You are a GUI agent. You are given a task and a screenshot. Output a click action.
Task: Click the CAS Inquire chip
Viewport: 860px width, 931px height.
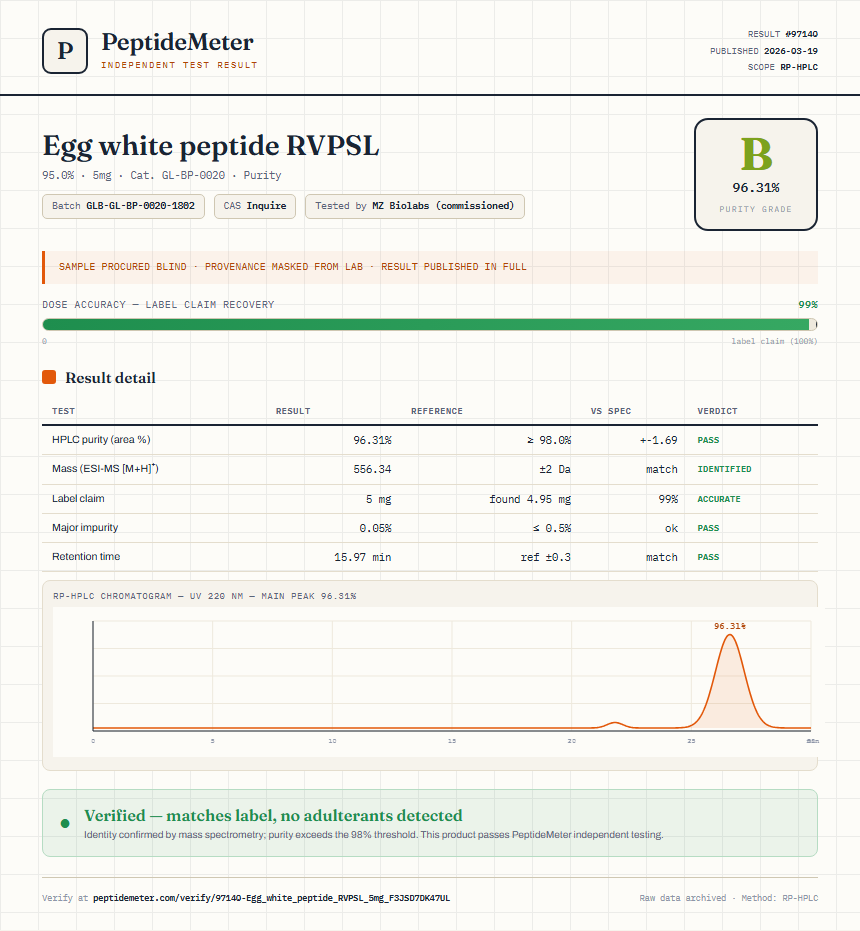pos(255,206)
